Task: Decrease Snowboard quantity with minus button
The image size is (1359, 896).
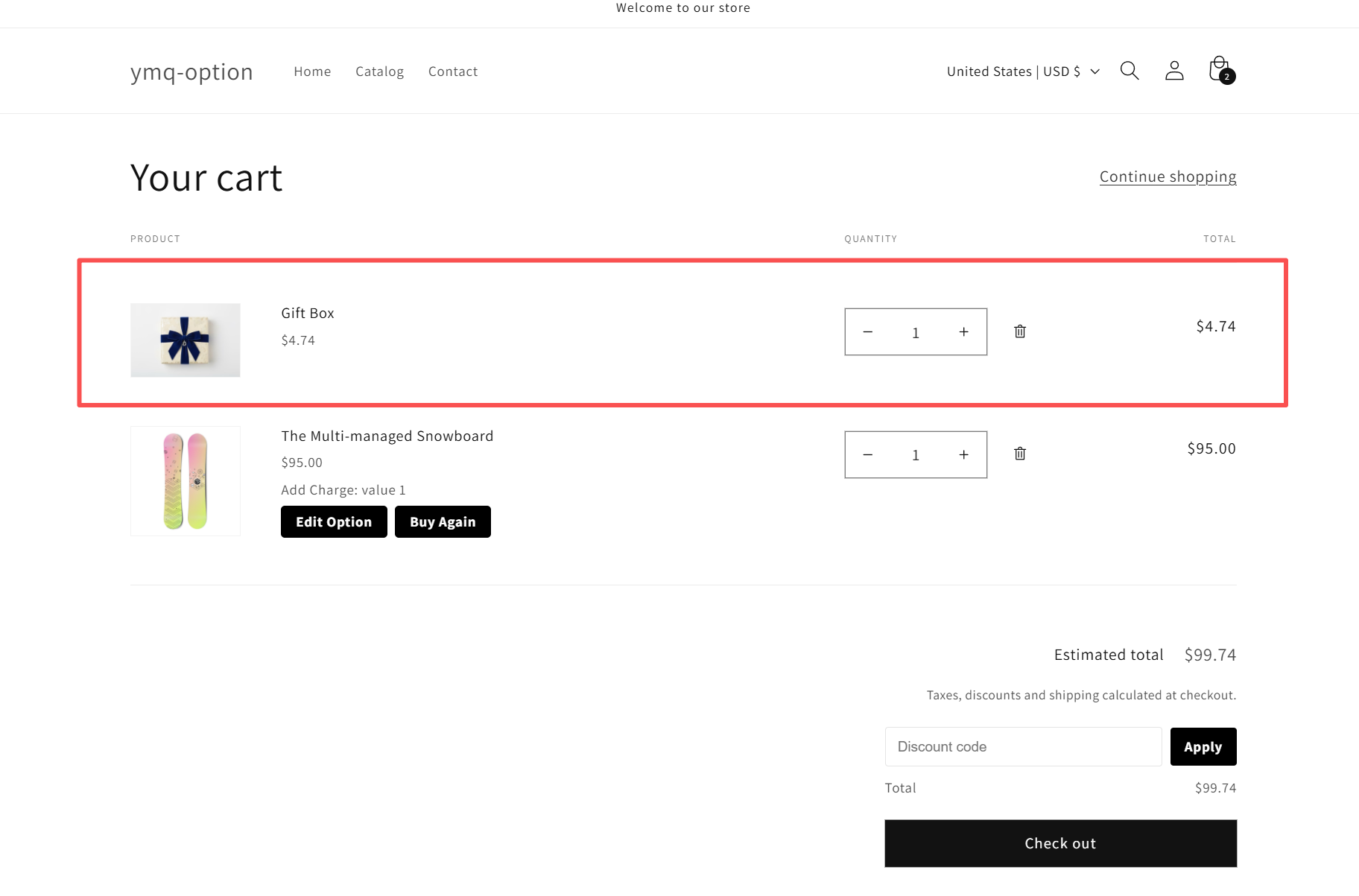Action: click(868, 454)
